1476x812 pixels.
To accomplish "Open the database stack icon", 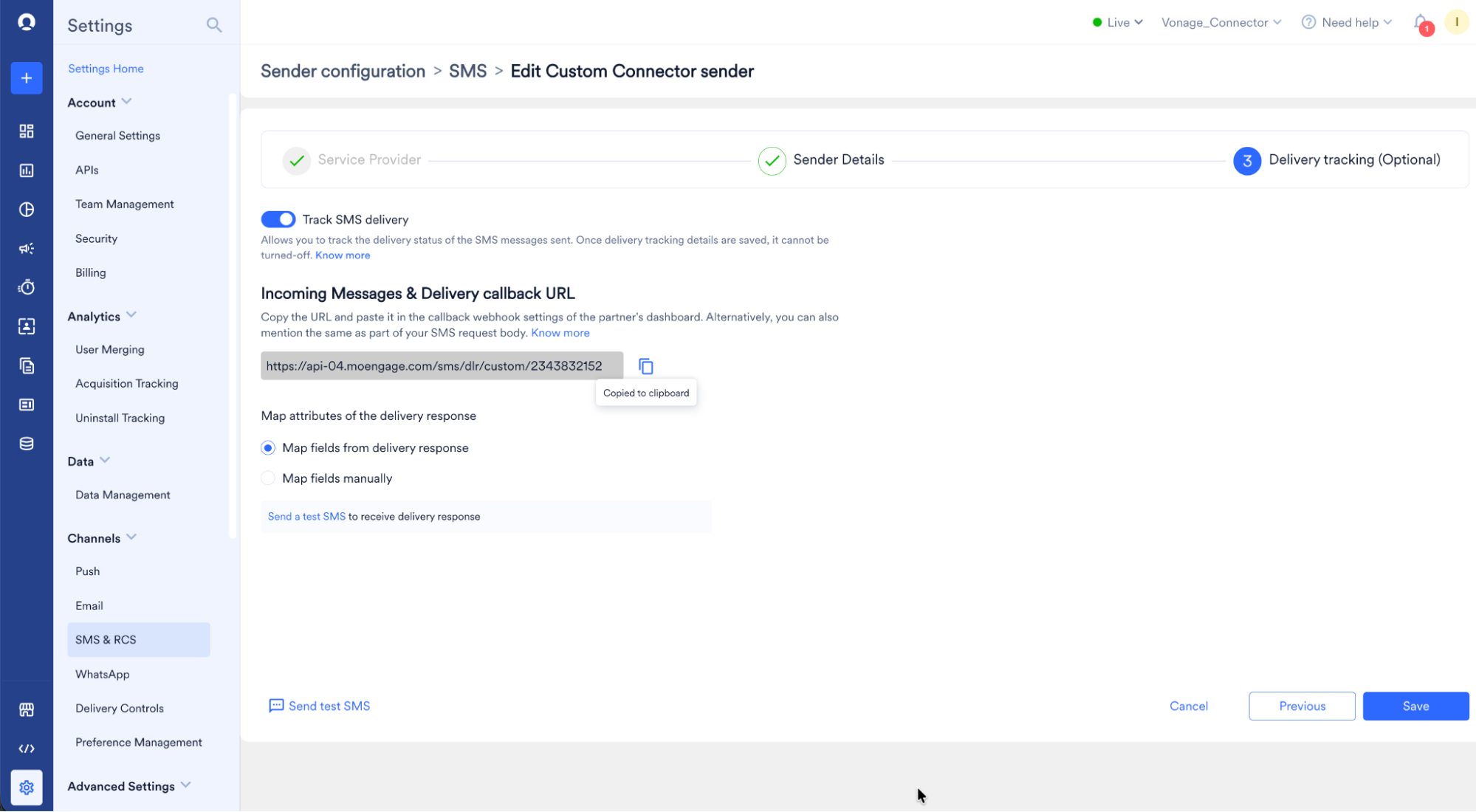I will (x=27, y=444).
